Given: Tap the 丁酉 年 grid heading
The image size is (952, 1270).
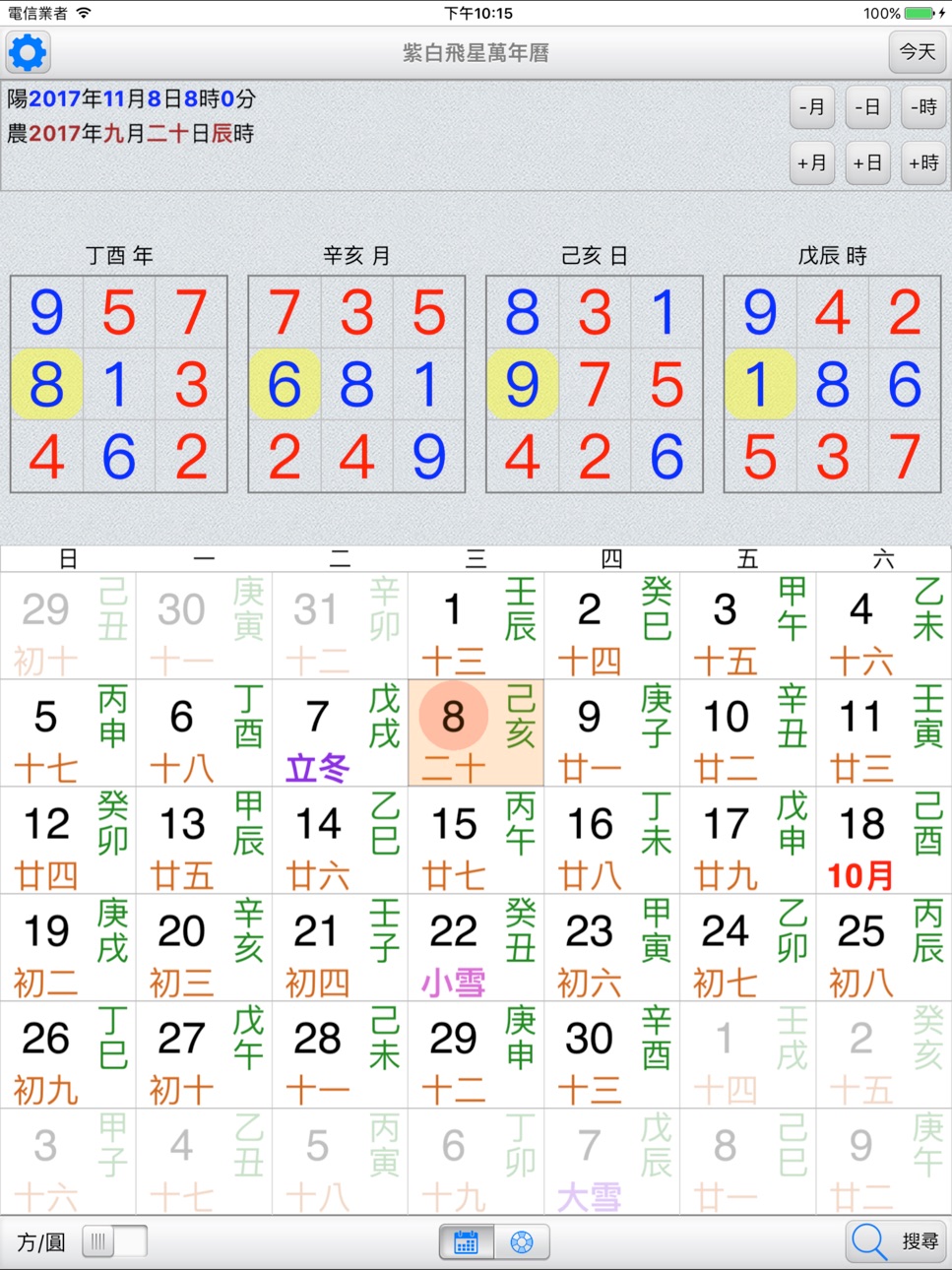Looking at the screenshot, I should coord(119,256).
